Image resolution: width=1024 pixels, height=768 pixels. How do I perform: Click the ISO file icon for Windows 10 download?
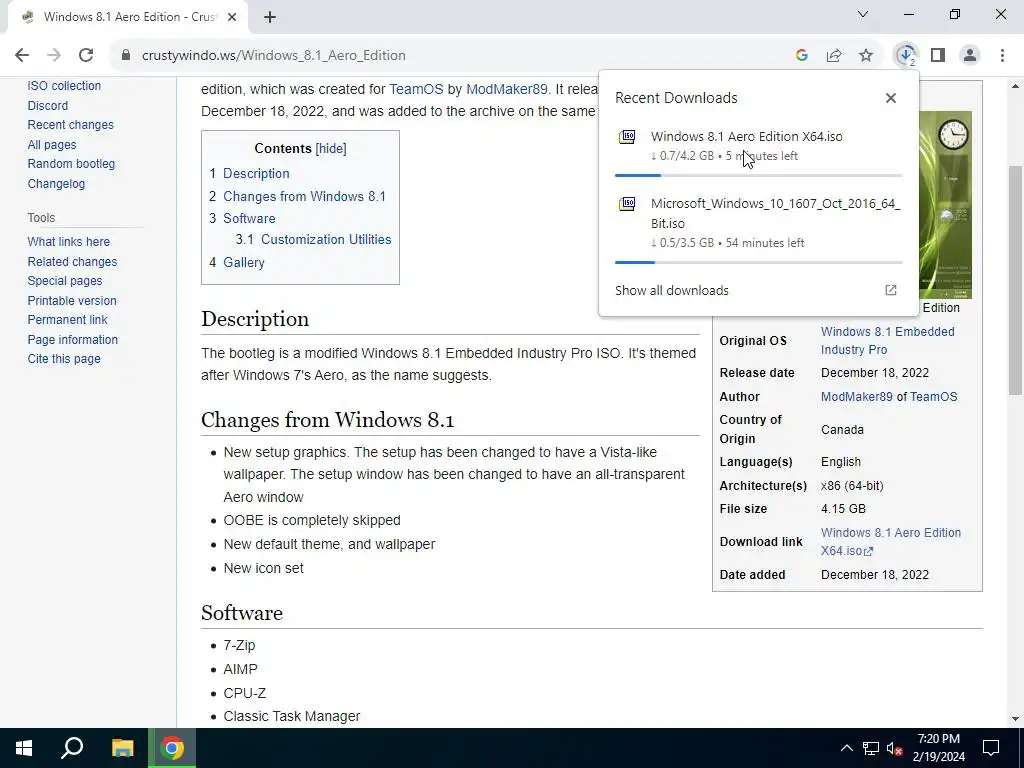coord(627,204)
